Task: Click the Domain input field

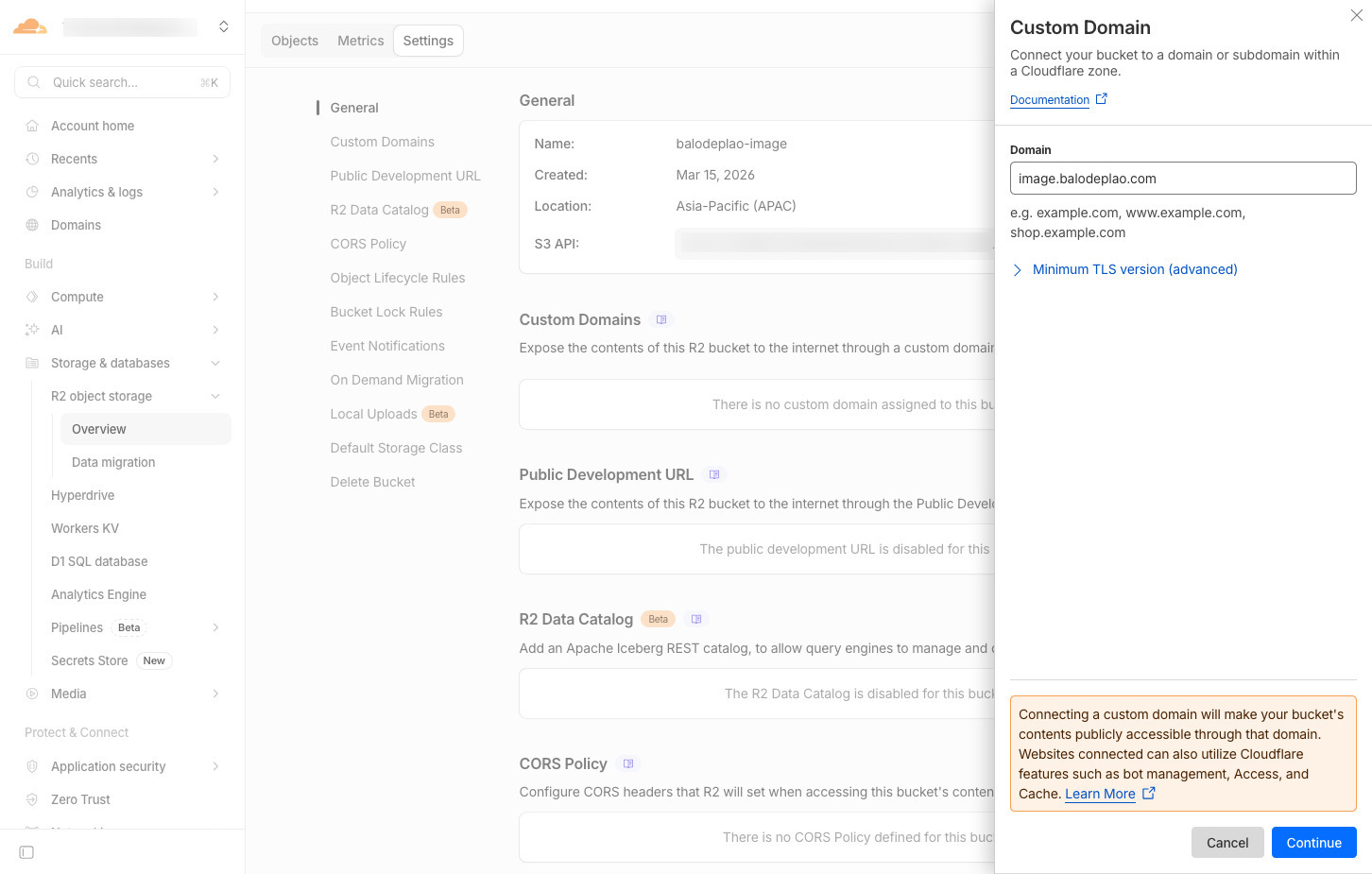Action: pos(1182,179)
